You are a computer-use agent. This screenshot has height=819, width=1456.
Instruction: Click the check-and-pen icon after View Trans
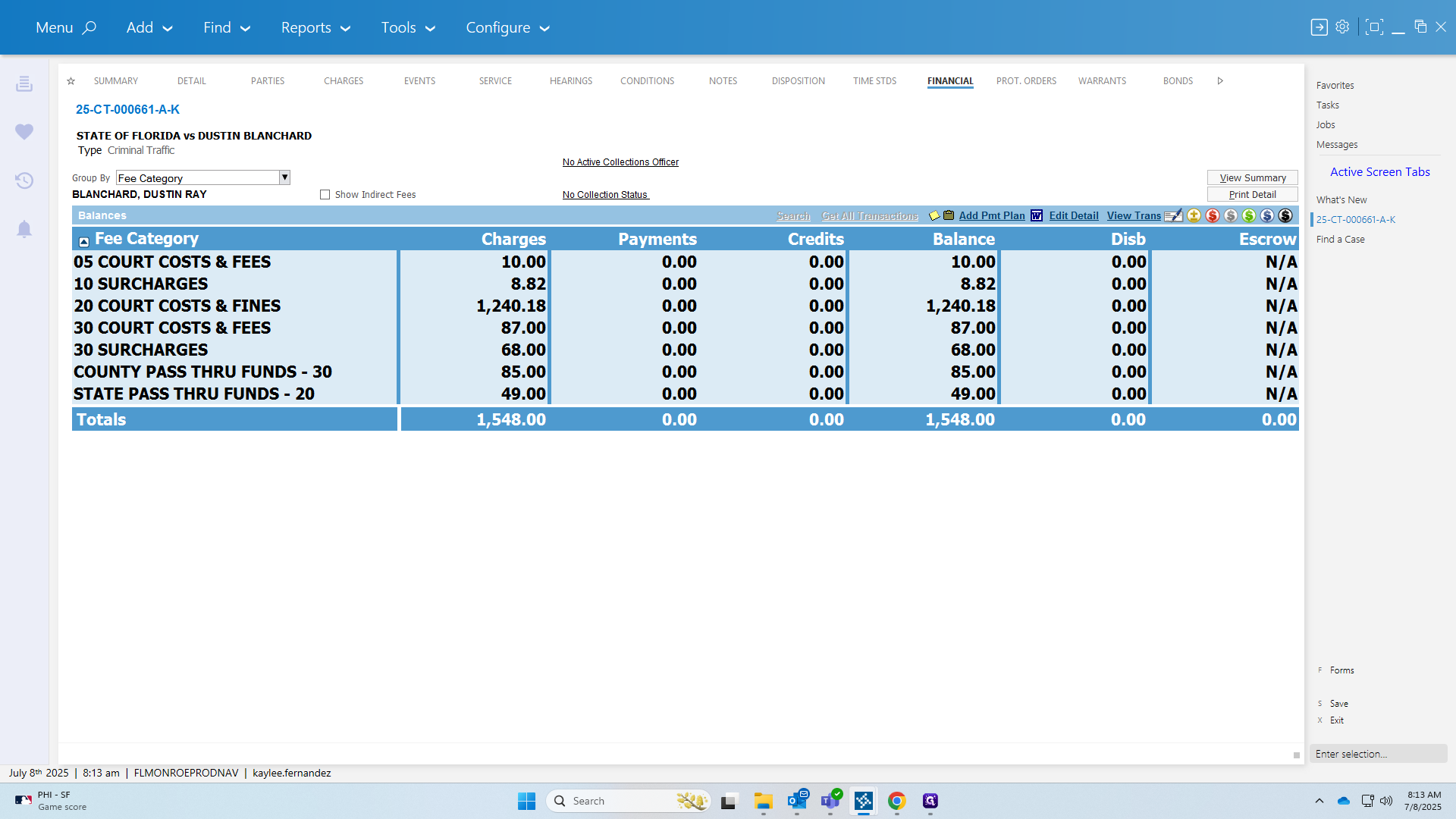tap(1173, 216)
